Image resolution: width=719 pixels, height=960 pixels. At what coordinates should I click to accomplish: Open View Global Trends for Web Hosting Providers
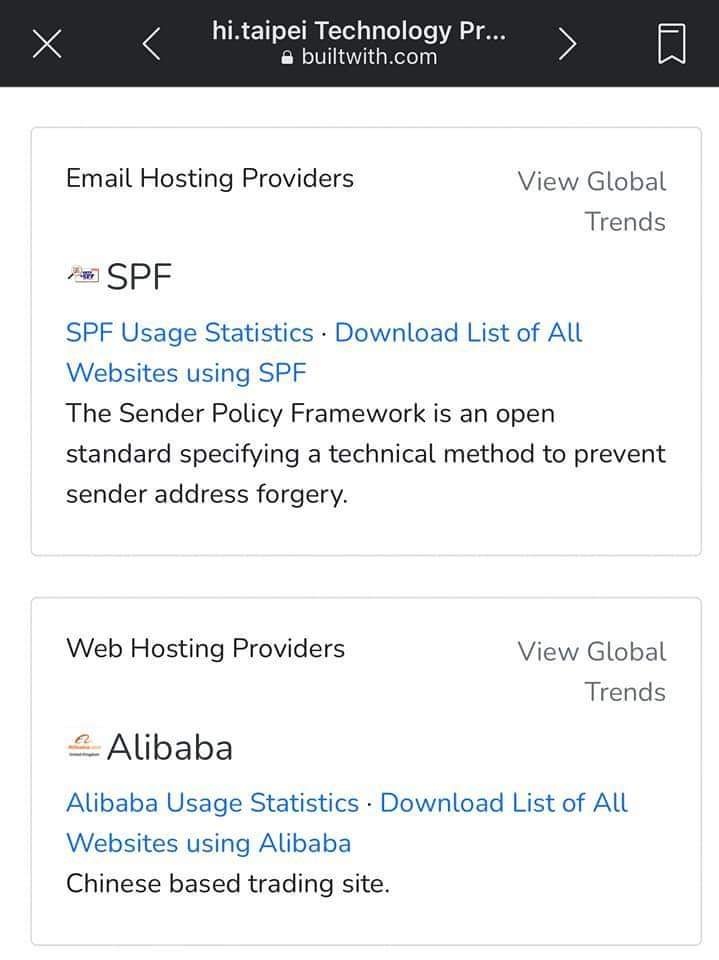(592, 672)
